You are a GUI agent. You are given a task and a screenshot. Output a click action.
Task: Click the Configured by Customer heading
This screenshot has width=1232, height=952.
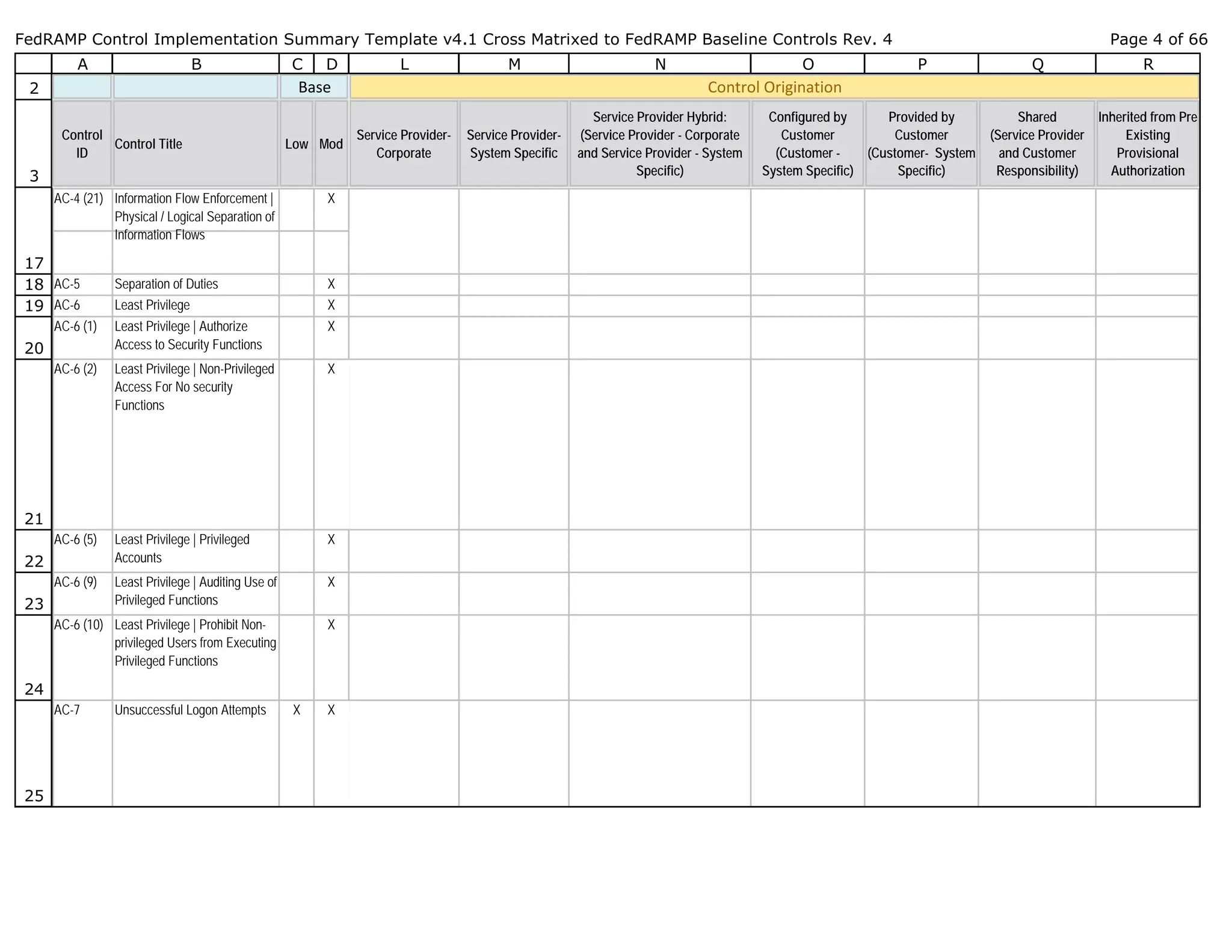pos(807,144)
